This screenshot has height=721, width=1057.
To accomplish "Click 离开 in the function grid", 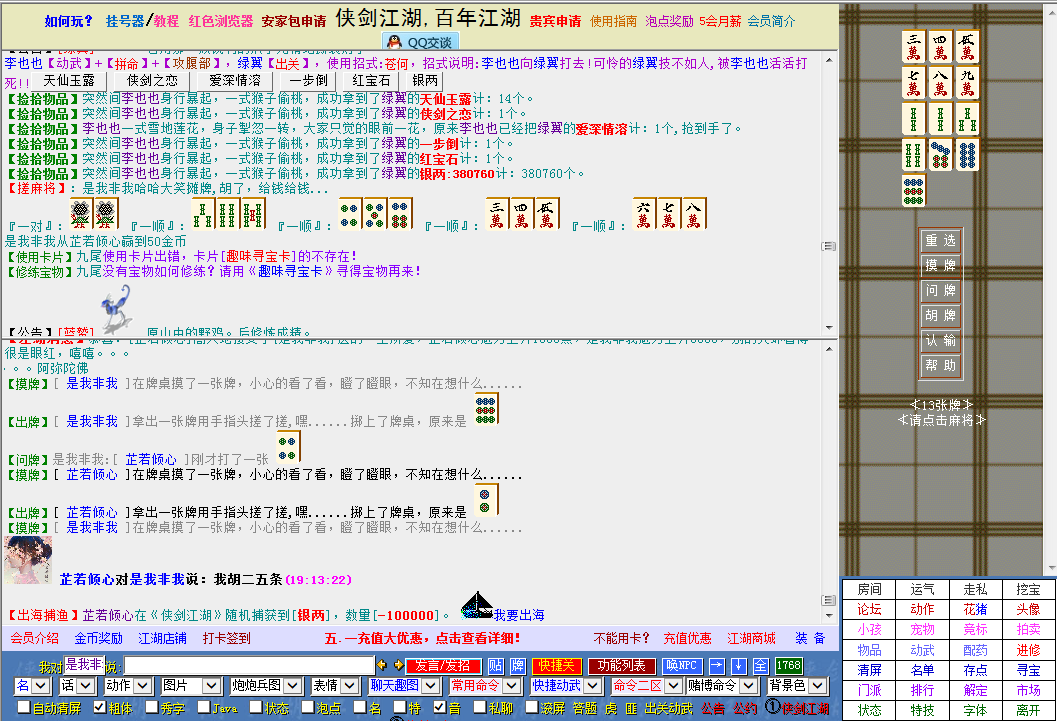I will click(1028, 710).
